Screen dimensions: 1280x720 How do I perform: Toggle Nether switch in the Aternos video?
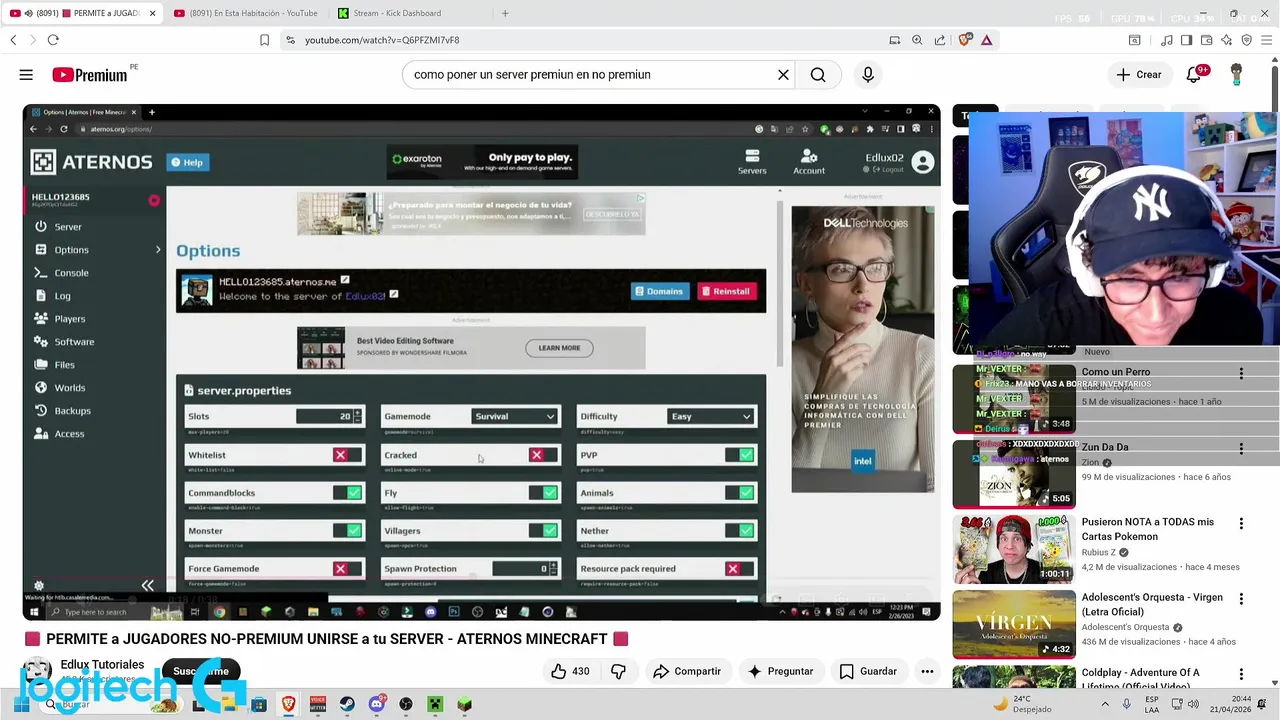(x=740, y=531)
